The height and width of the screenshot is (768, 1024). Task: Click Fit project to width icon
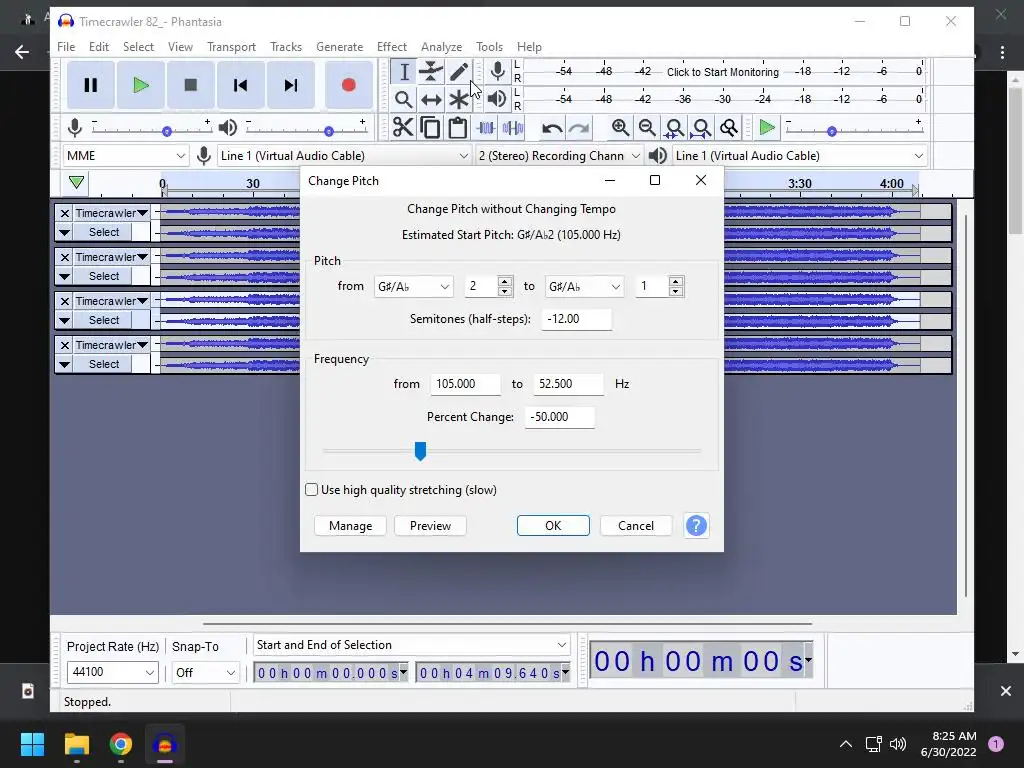tap(701, 127)
